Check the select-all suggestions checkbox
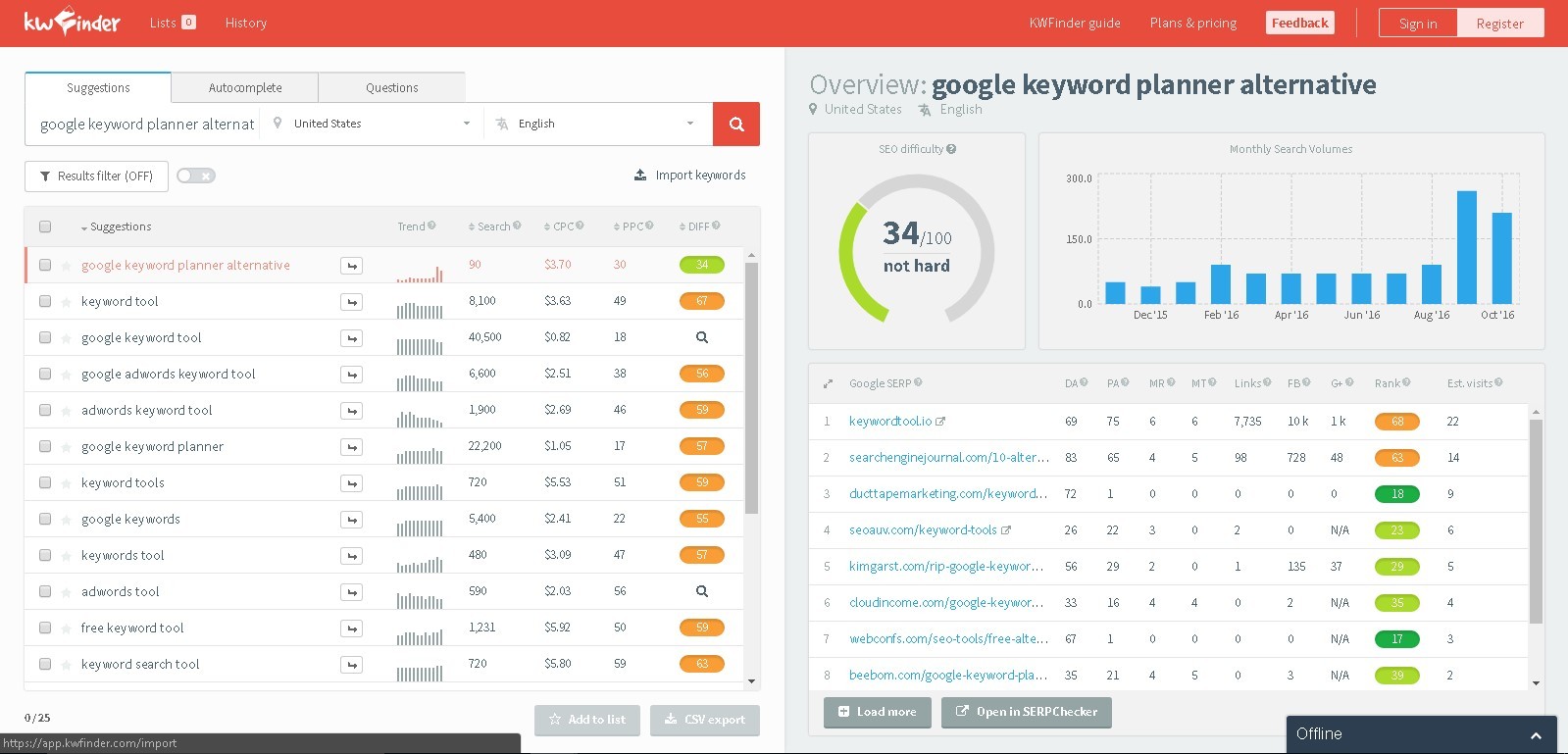The height and width of the screenshot is (754, 1568). pos(45,226)
